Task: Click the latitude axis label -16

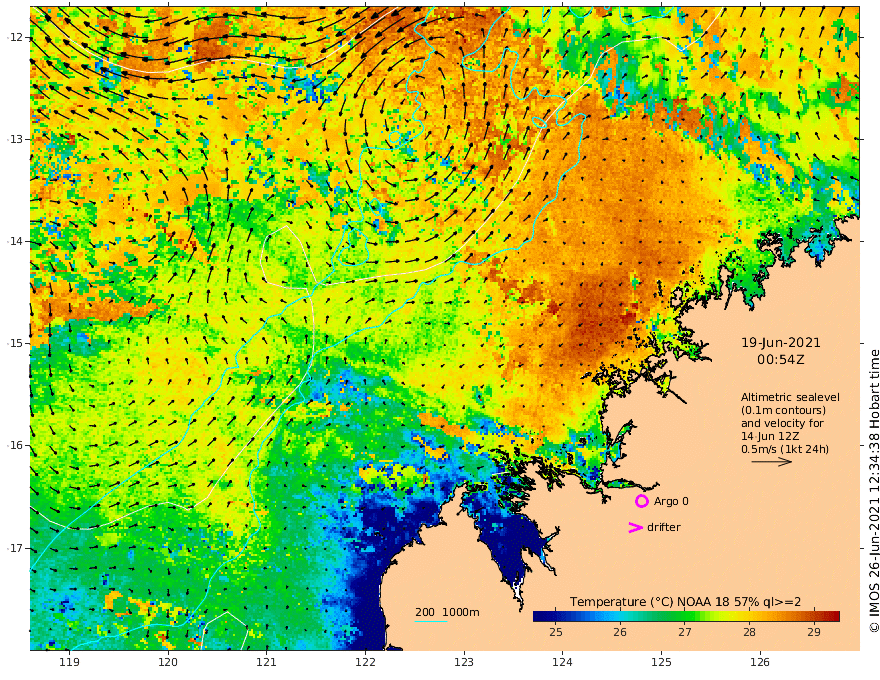Action: (15, 445)
